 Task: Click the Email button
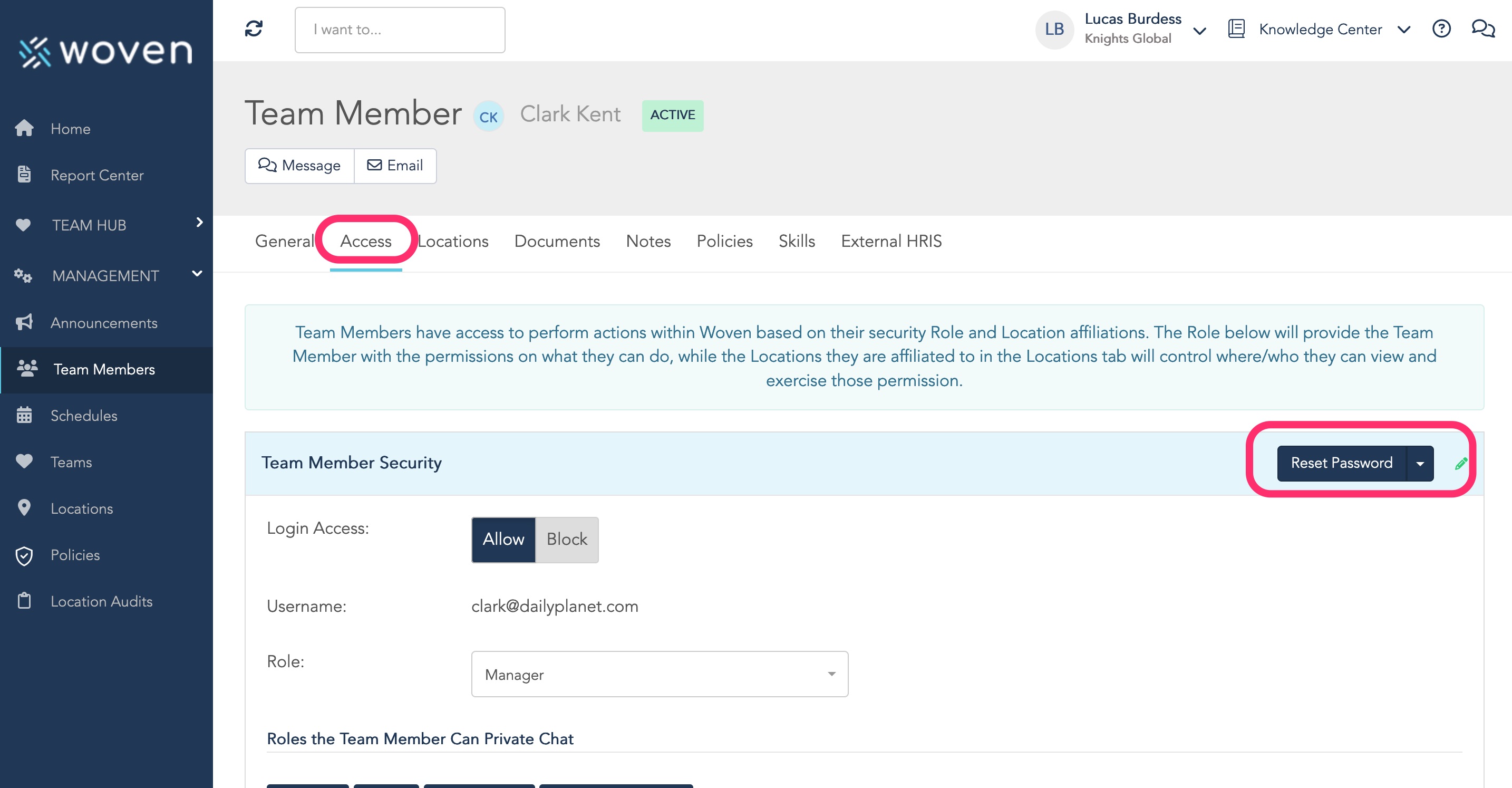click(x=395, y=166)
